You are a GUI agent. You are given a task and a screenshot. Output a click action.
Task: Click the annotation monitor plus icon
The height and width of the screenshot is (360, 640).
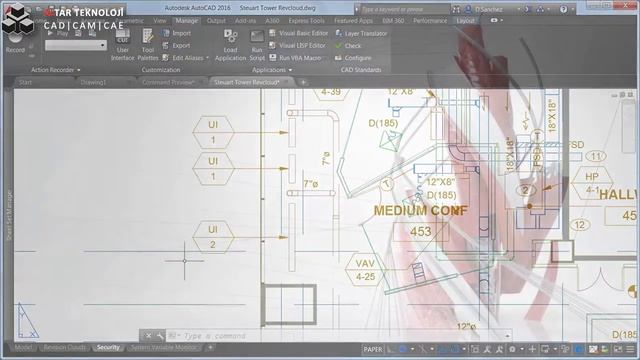tap(532, 349)
